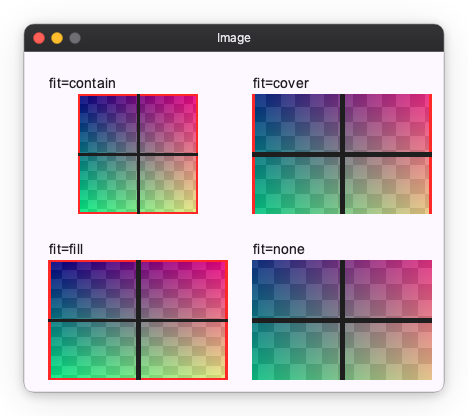468x416 pixels.
Task: Click the green bottom-left quadrant in fit=fill image
Action: (x=93, y=350)
